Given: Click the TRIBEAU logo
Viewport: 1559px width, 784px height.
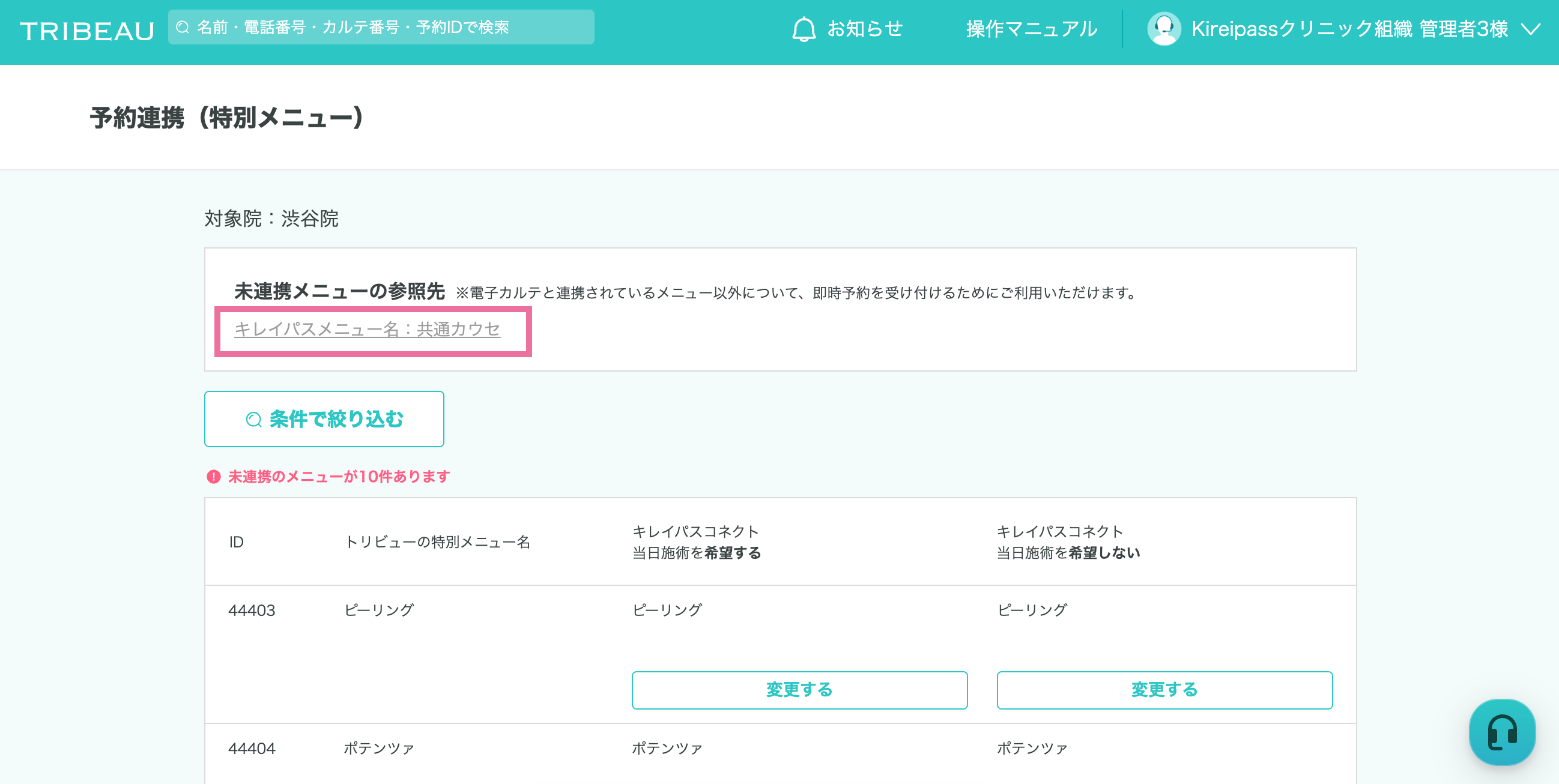Looking at the screenshot, I should (x=87, y=31).
